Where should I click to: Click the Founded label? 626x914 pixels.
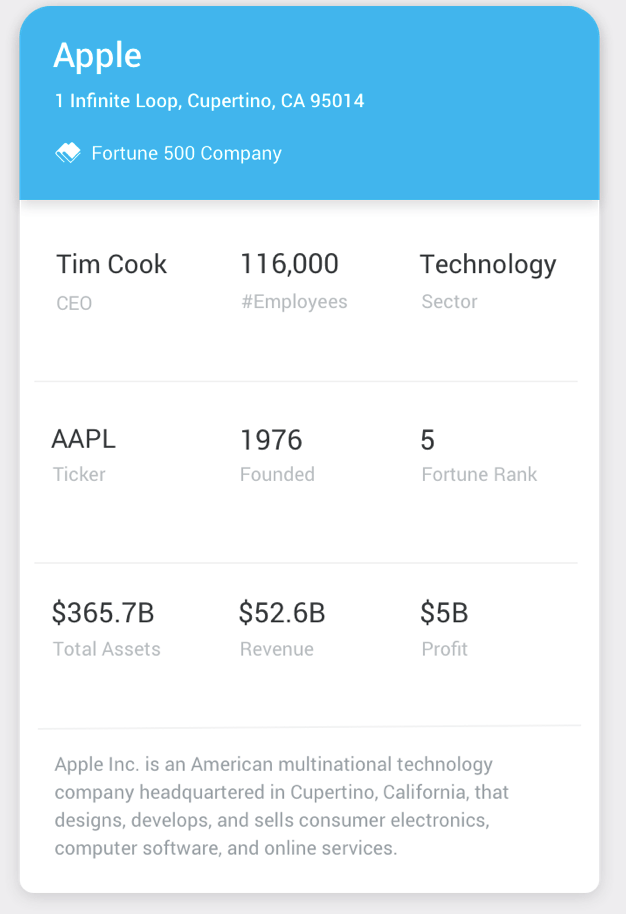click(x=277, y=474)
